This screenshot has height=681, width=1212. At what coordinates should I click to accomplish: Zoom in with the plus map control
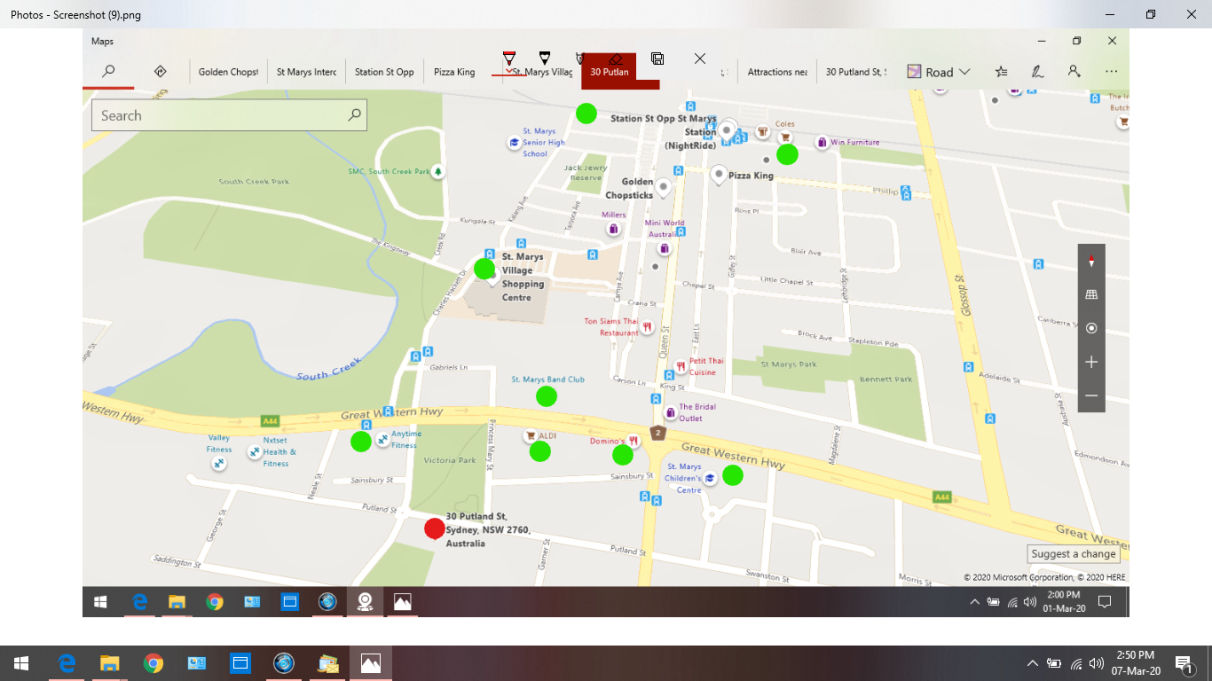pos(1091,362)
